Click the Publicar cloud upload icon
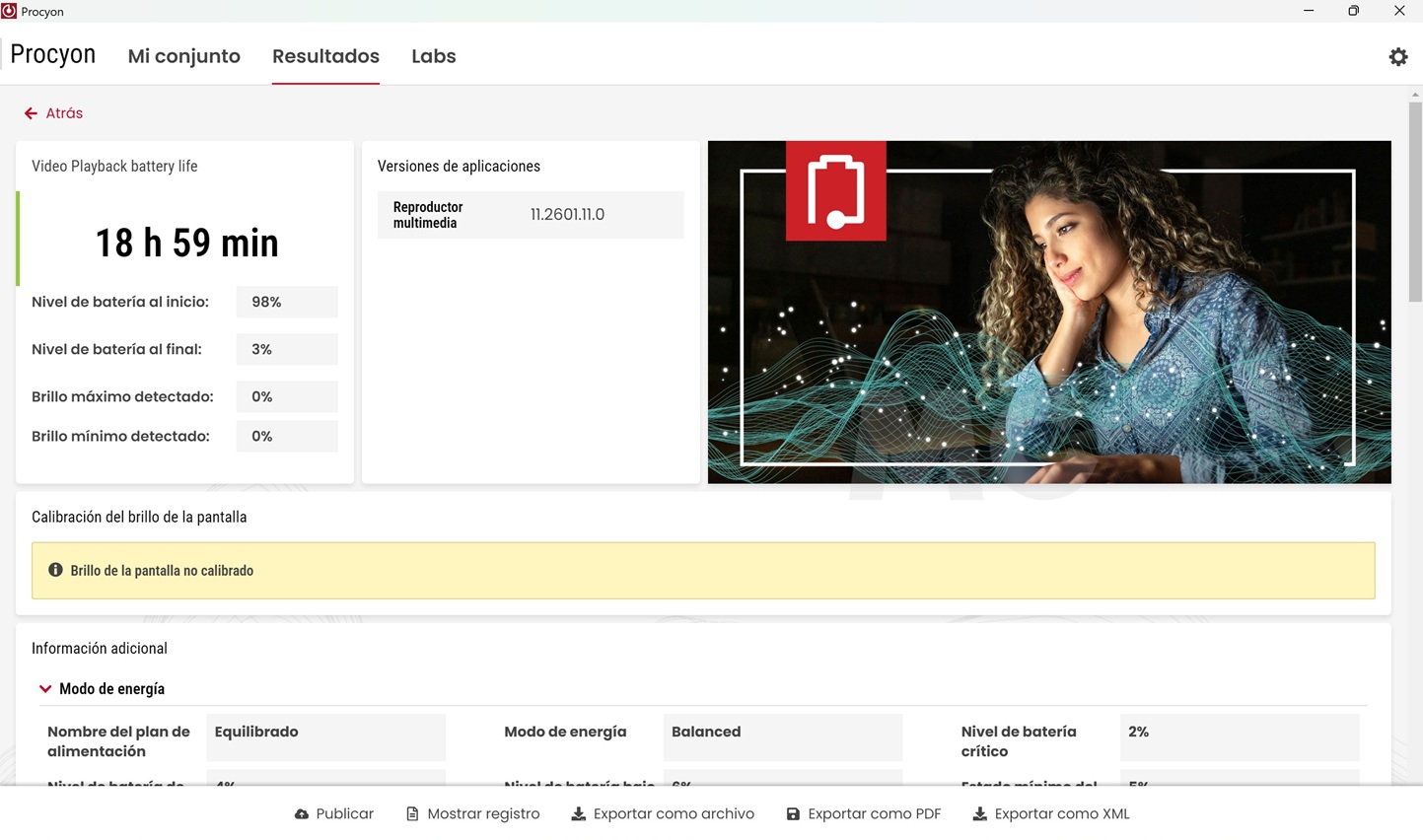Screen dimensions: 1423x840 302,814
